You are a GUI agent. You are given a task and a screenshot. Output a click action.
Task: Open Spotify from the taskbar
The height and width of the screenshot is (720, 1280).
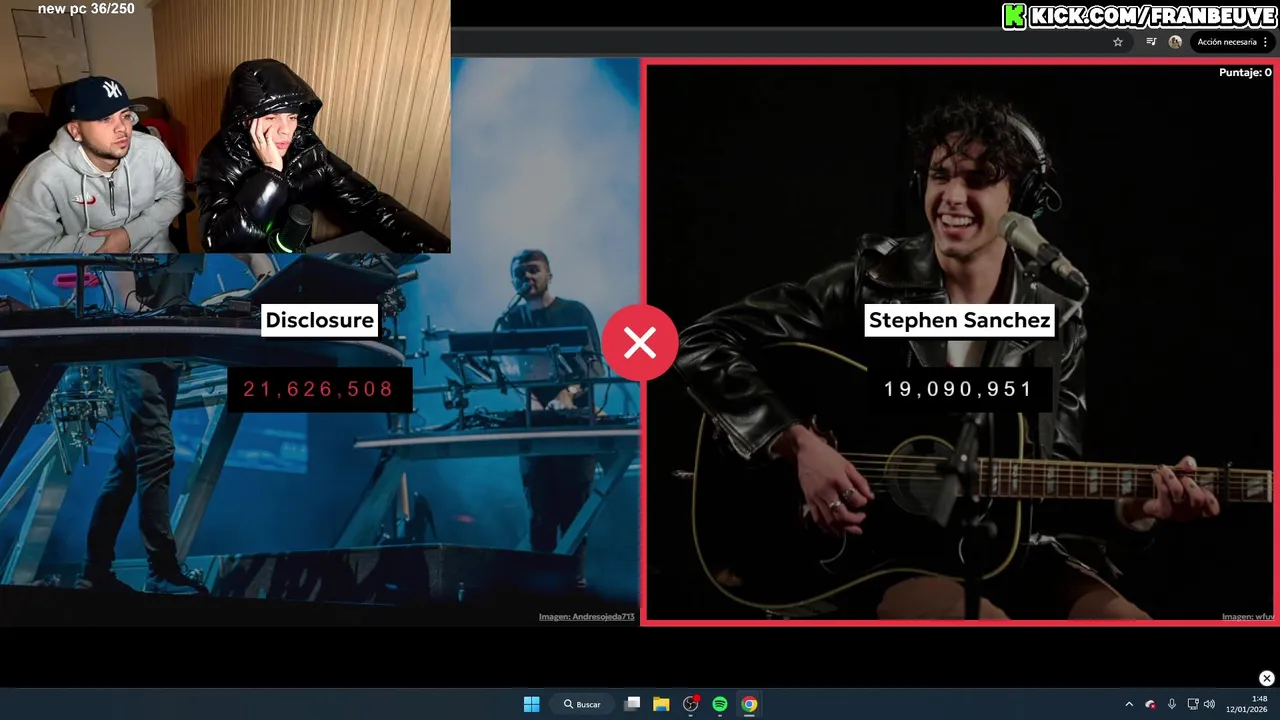[720, 704]
